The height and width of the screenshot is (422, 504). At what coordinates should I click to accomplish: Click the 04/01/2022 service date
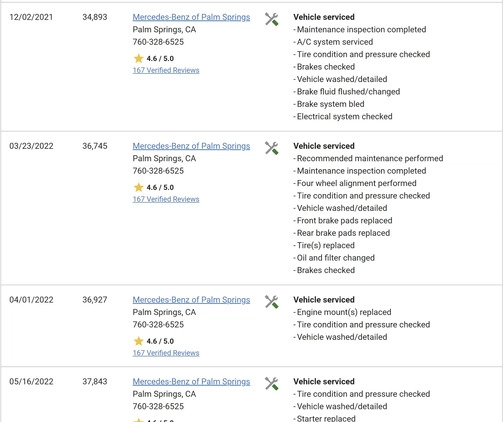[31, 300]
